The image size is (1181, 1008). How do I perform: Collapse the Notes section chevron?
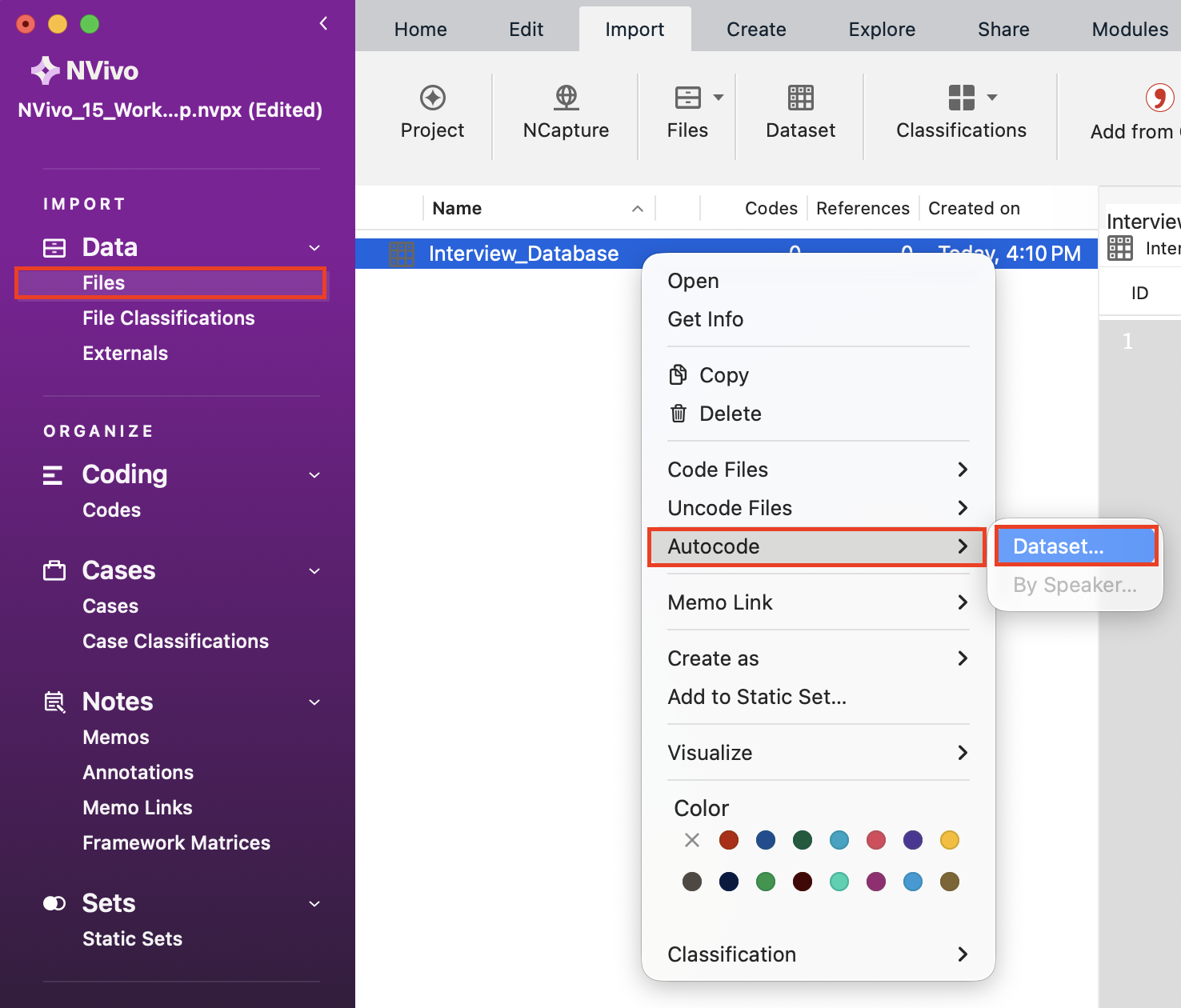[x=314, y=702]
